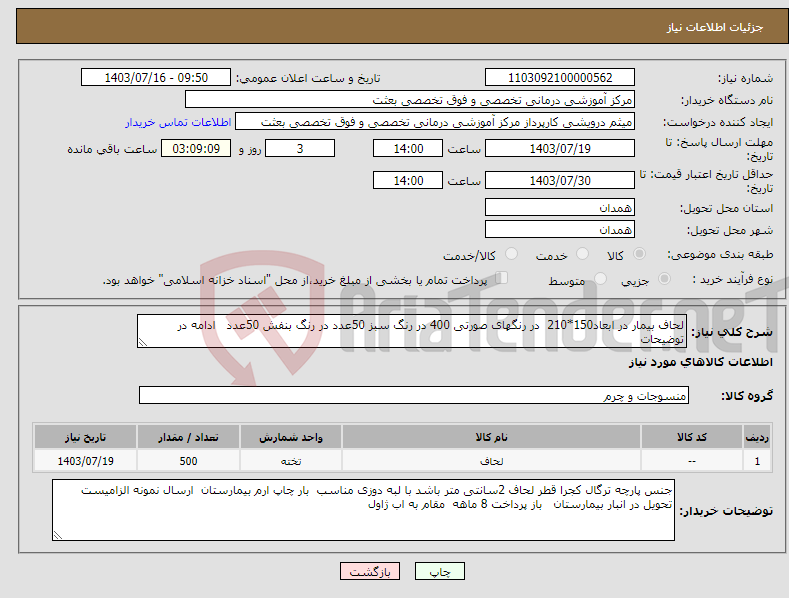Image resolution: width=789 pixels, height=598 pixels.
Task: Click the شرح کلی نیاز text area
Action: pos(412,331)
